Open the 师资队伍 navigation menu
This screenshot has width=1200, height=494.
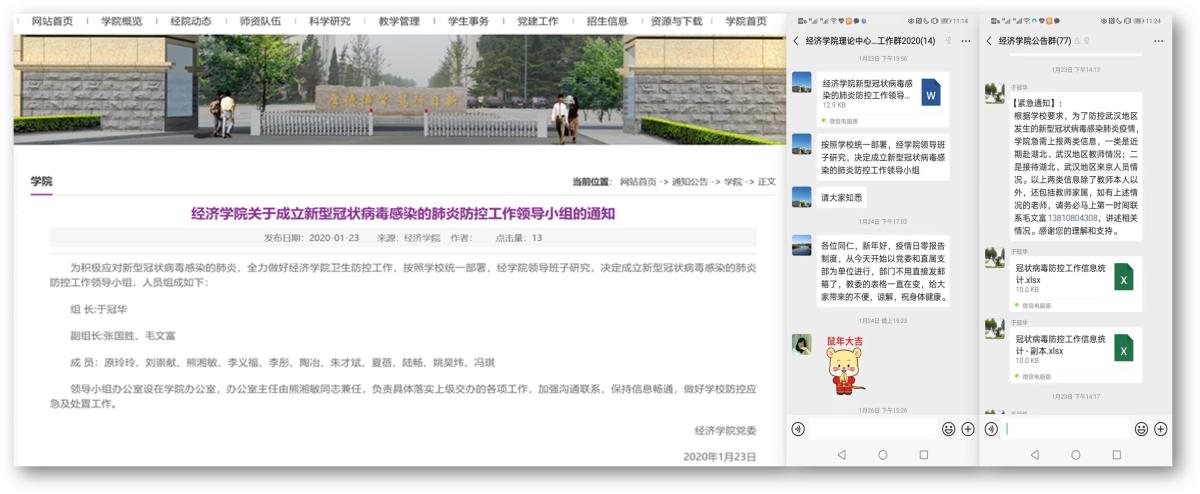pyautogui.click(x=260, y=20)
